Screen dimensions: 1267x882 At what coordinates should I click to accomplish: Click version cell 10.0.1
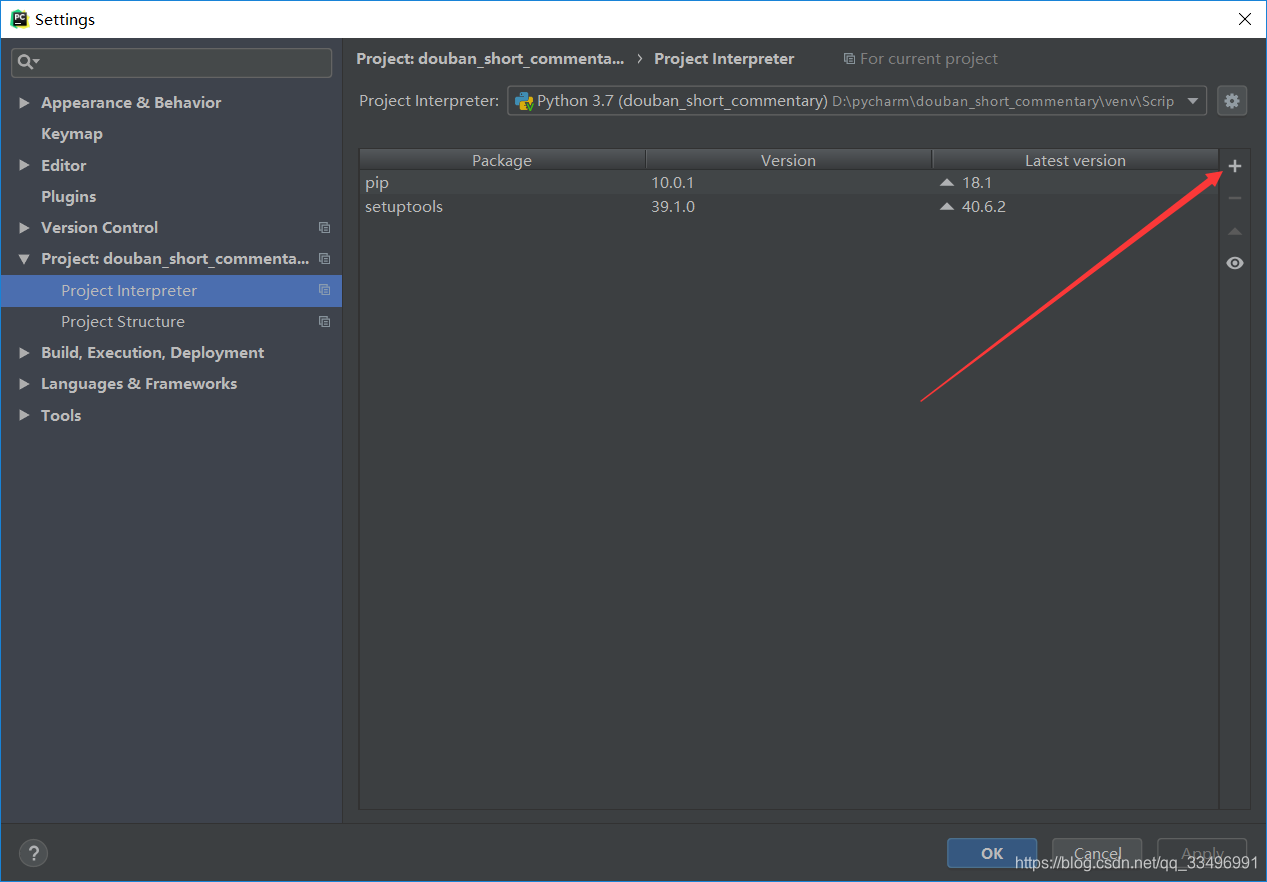(672, 183)
